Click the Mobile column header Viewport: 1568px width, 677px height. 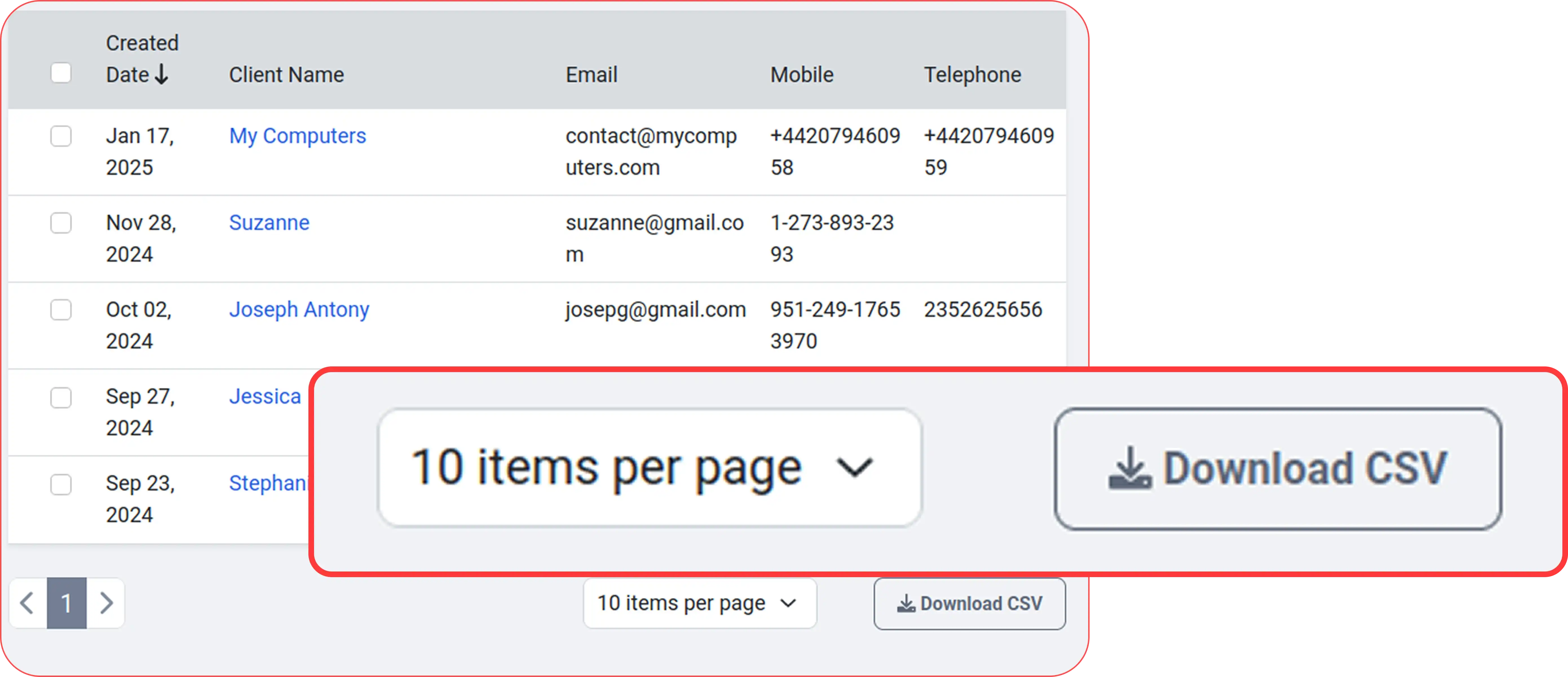pos(802,75)
